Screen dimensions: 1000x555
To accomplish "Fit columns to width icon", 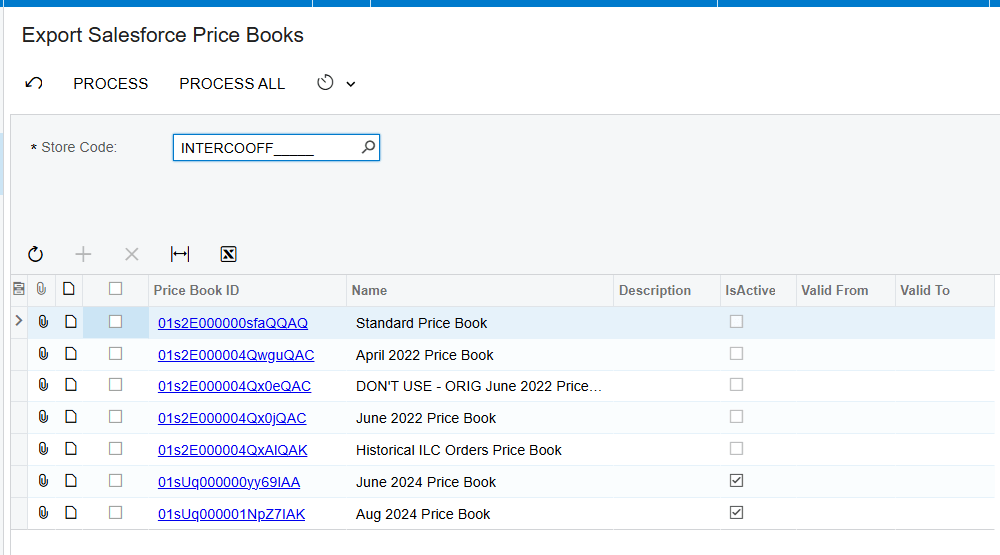I will (x=180, y=254).
